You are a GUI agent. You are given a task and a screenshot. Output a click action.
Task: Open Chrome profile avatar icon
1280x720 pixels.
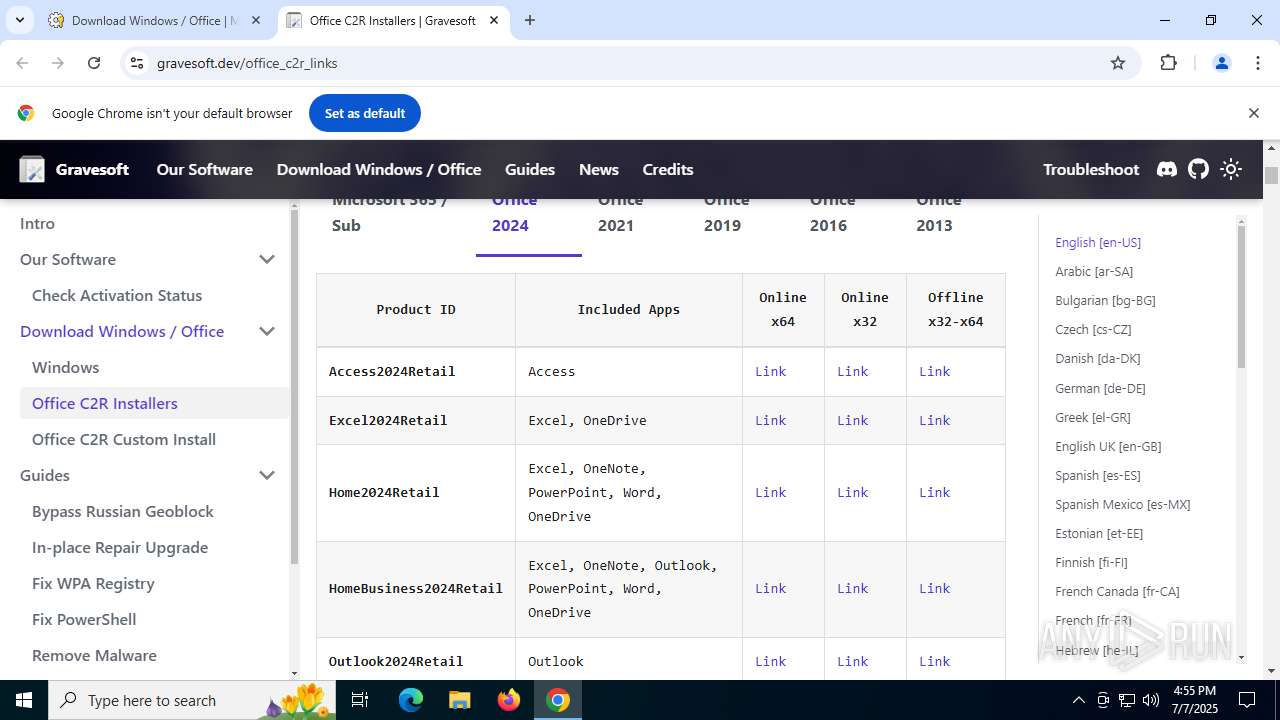1221,63
